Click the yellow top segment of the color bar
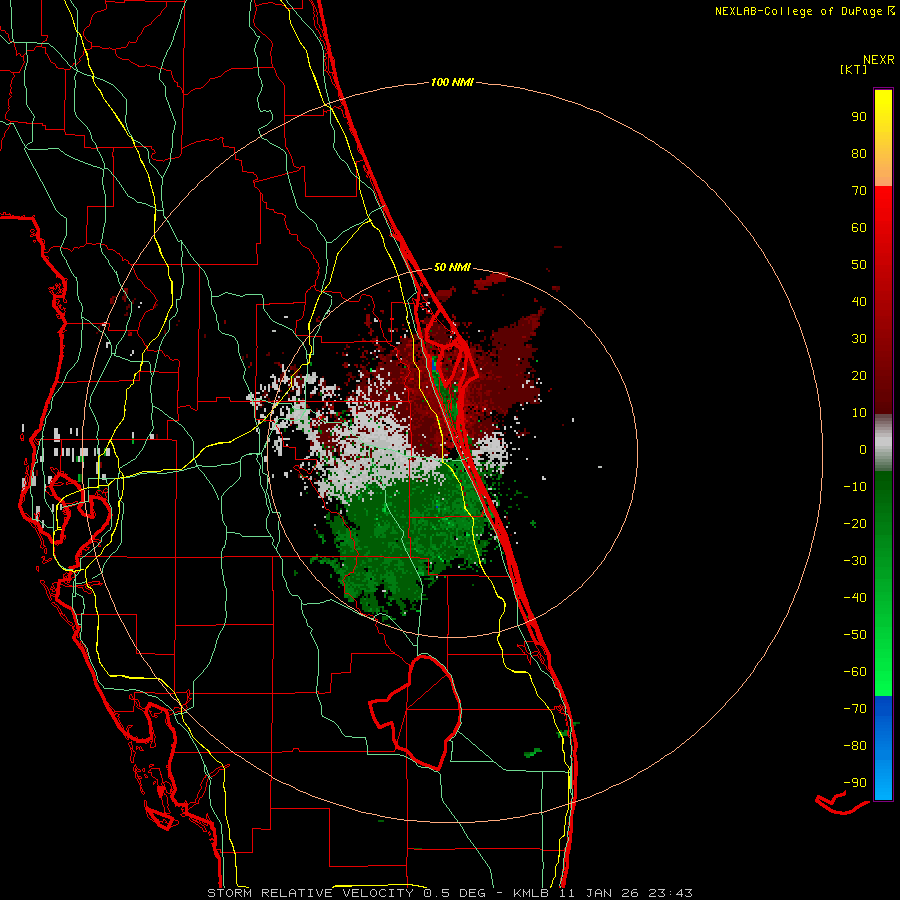The image size is (900, 900). [883, 138]
